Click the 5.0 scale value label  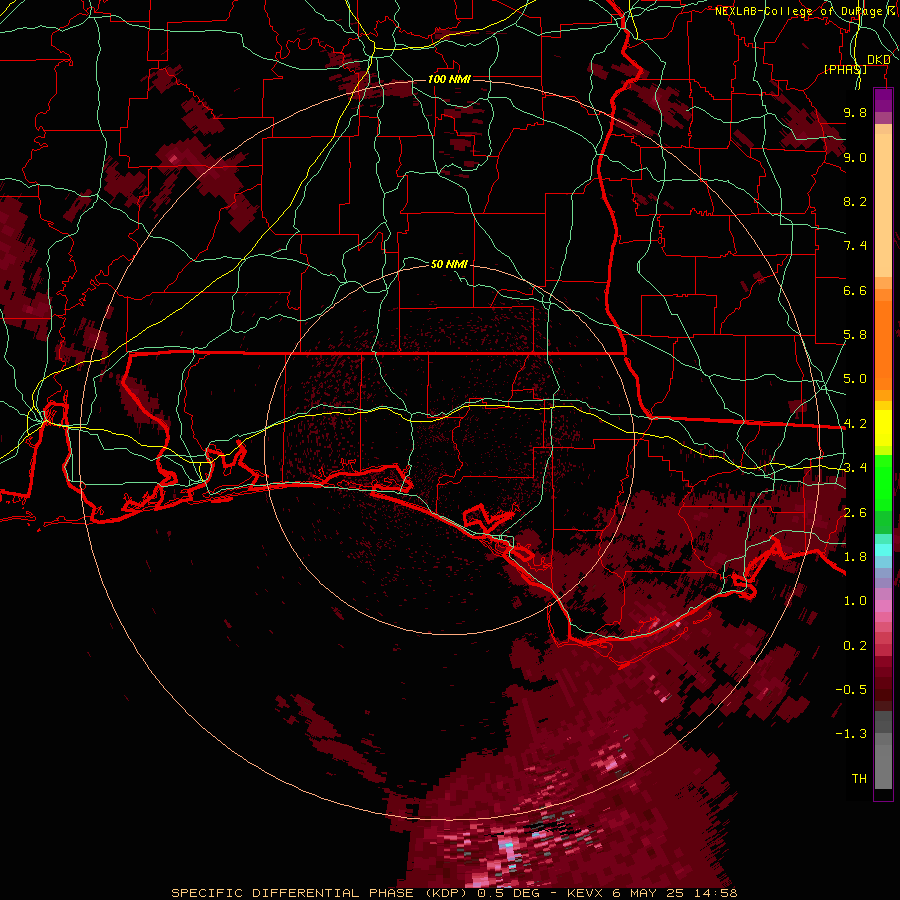tap(855, 379)
